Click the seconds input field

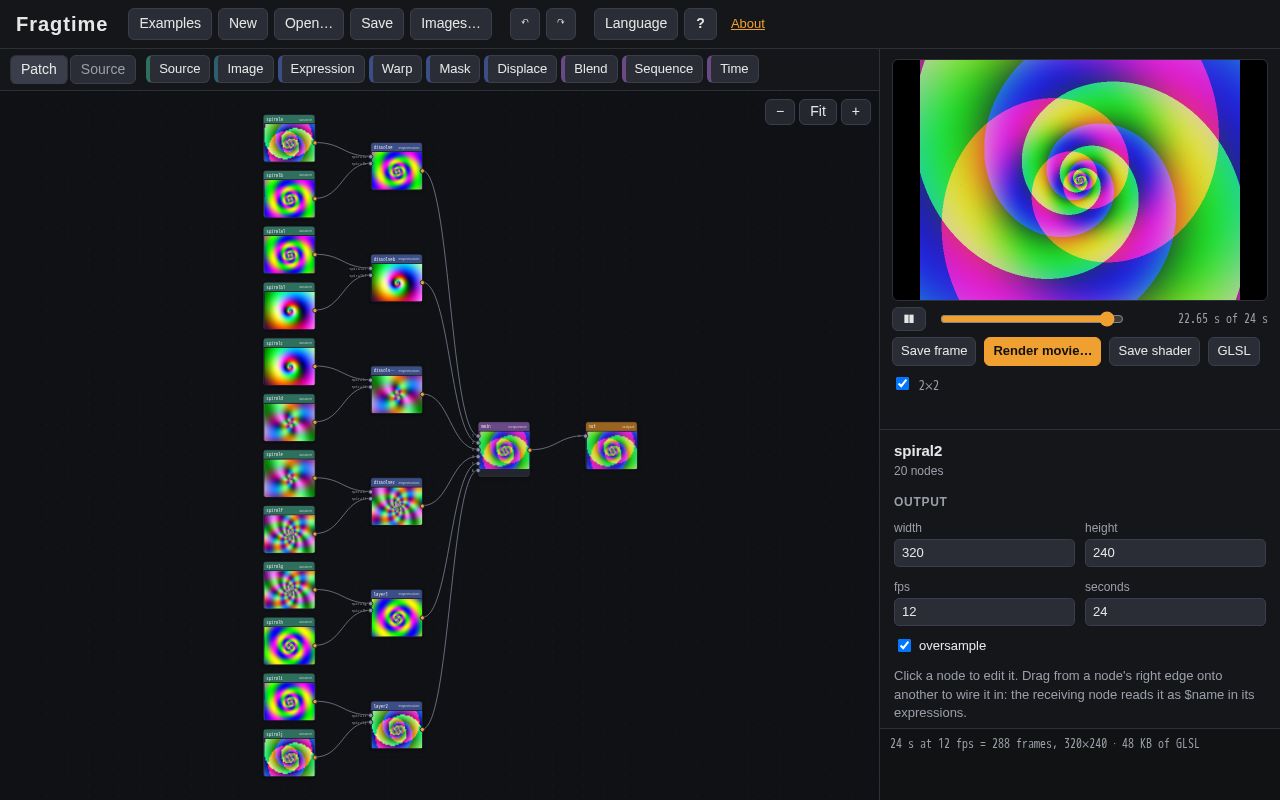[x=1175, y=612]
